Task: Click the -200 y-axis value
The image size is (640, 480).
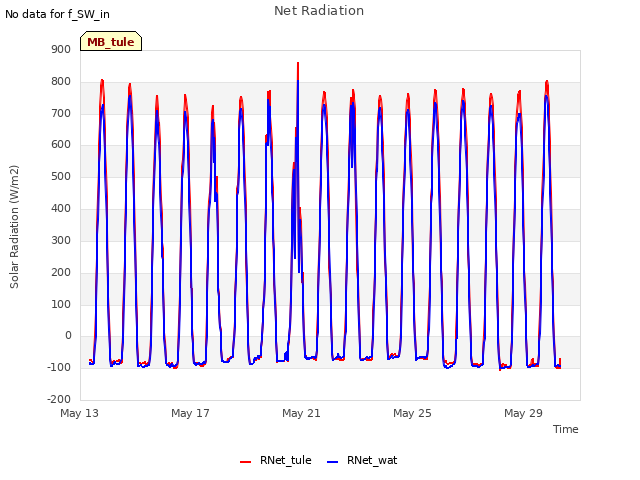Action: coord(59,399)
